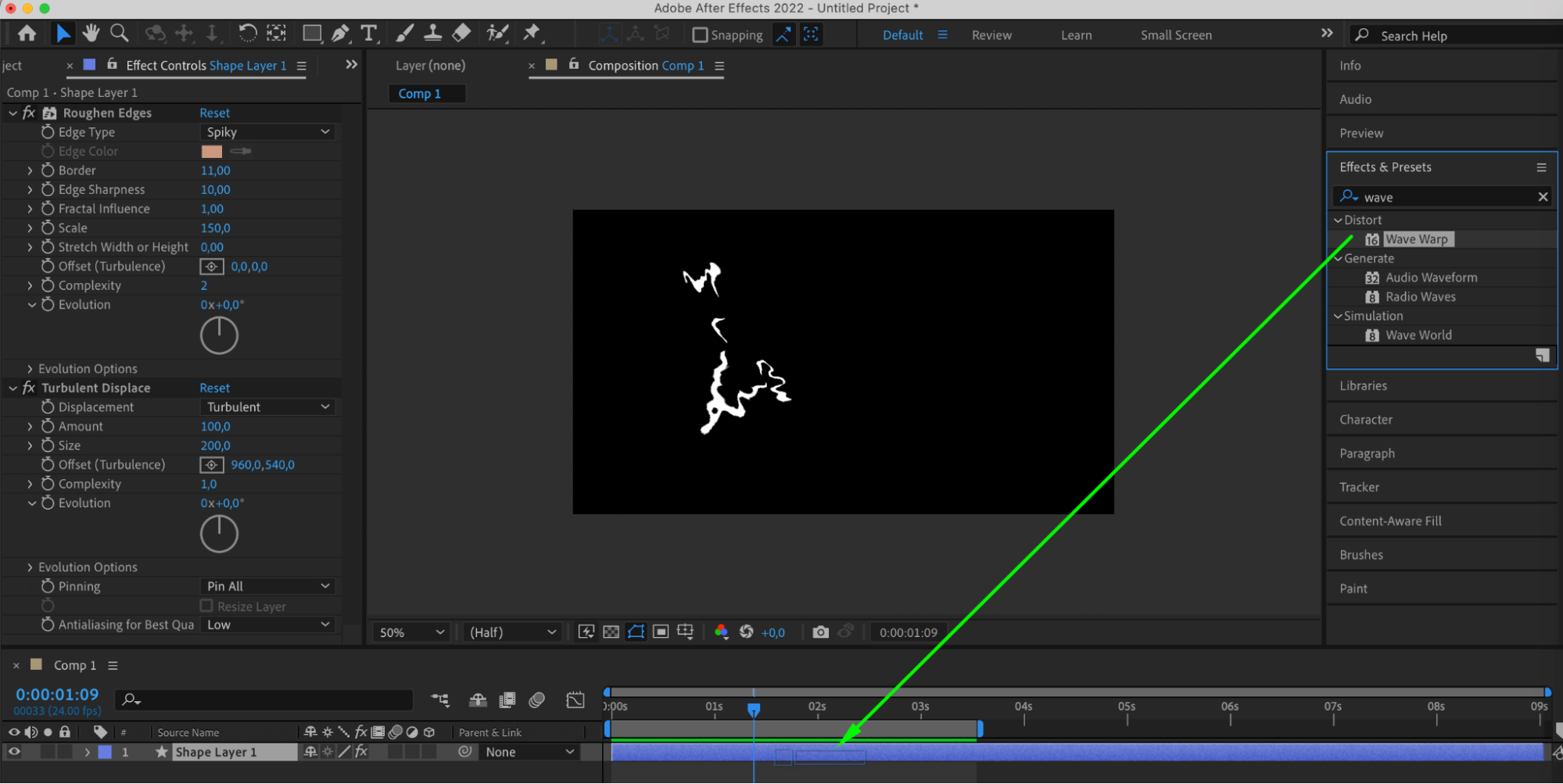The width and height of the screenshot is (1563, 784).
Task: Select the Pen tool
Action: click(x=340, y=34)
